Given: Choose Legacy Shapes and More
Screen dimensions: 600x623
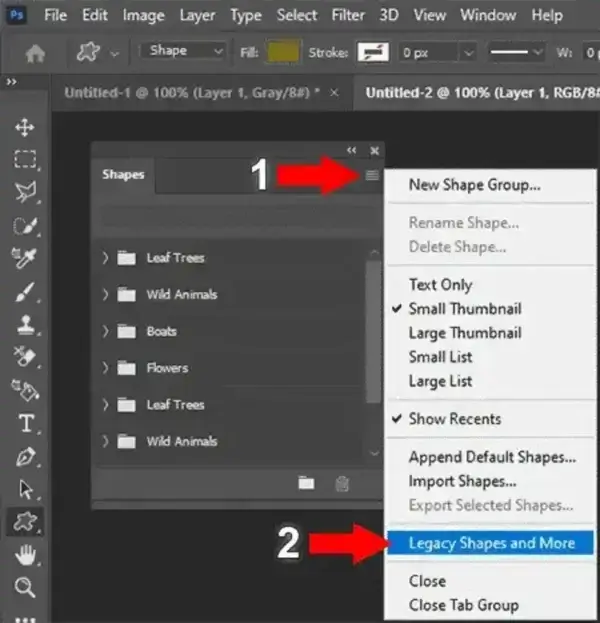Looking at the screenshot, I should pos(490,543).
